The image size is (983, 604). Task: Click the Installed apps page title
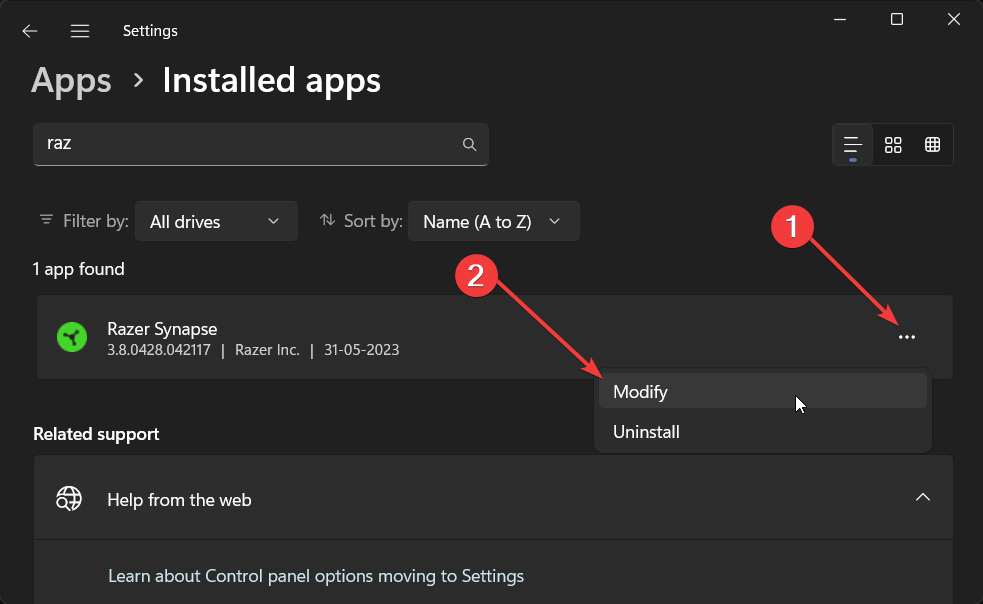pos(271,81)
